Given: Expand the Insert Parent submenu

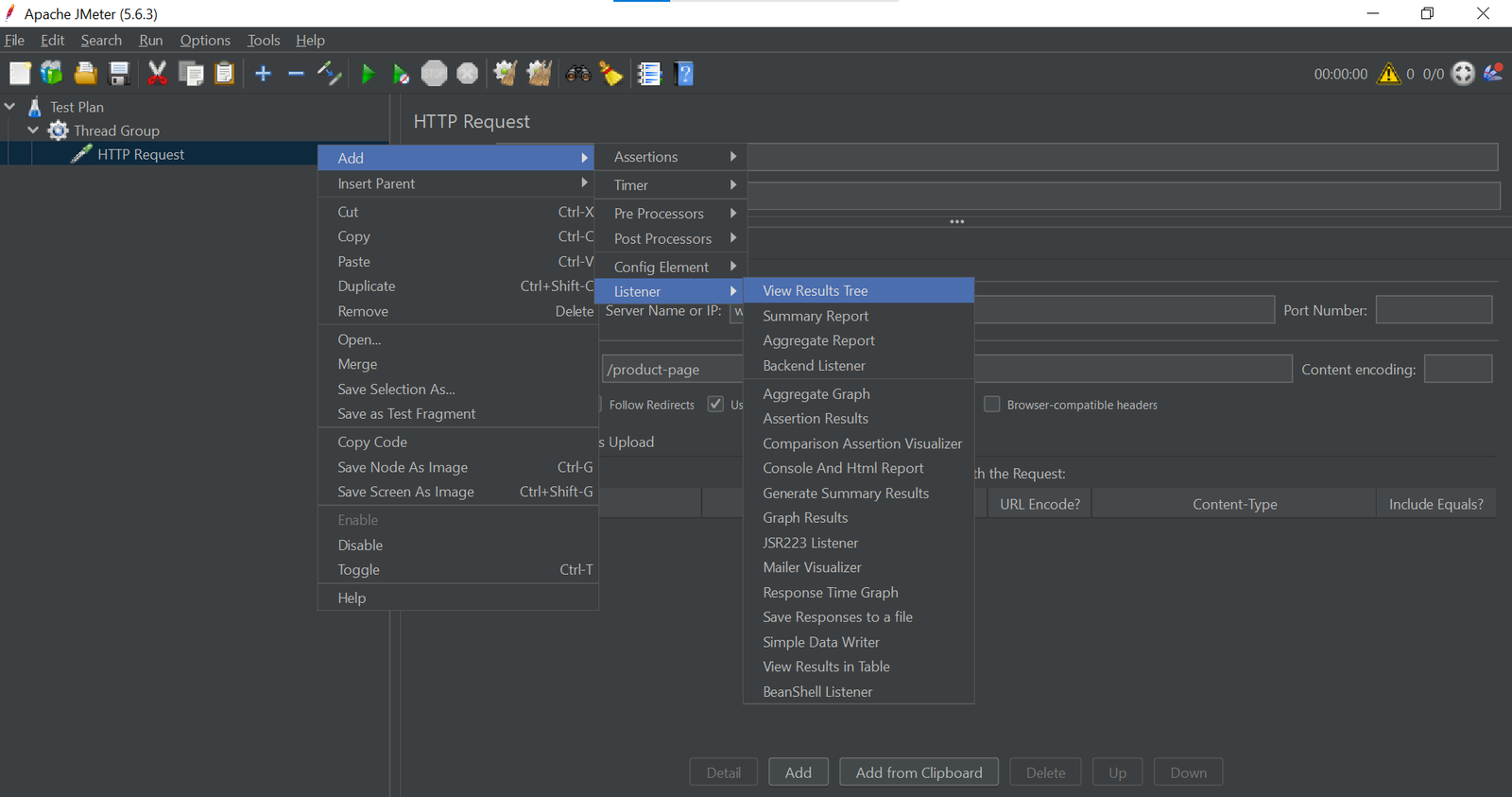Looking at the screenshot, I should tap(458, 183).
